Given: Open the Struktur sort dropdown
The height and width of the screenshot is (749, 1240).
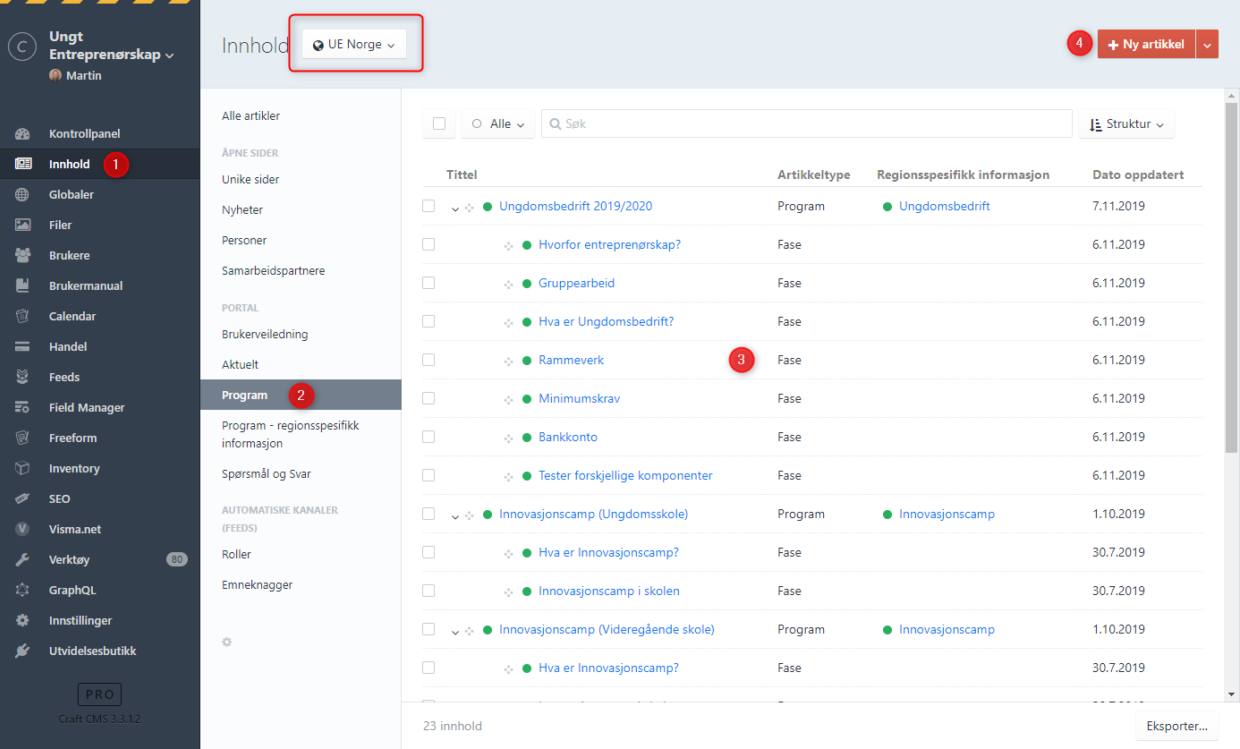Looking at the screenshot, I should [1126, 124].
